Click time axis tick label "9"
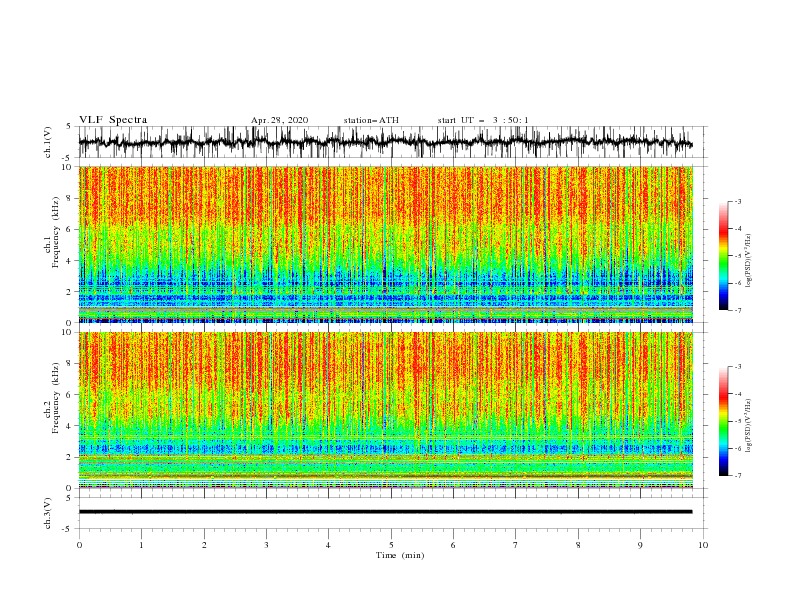792x612 pixels. click(640, 545)
